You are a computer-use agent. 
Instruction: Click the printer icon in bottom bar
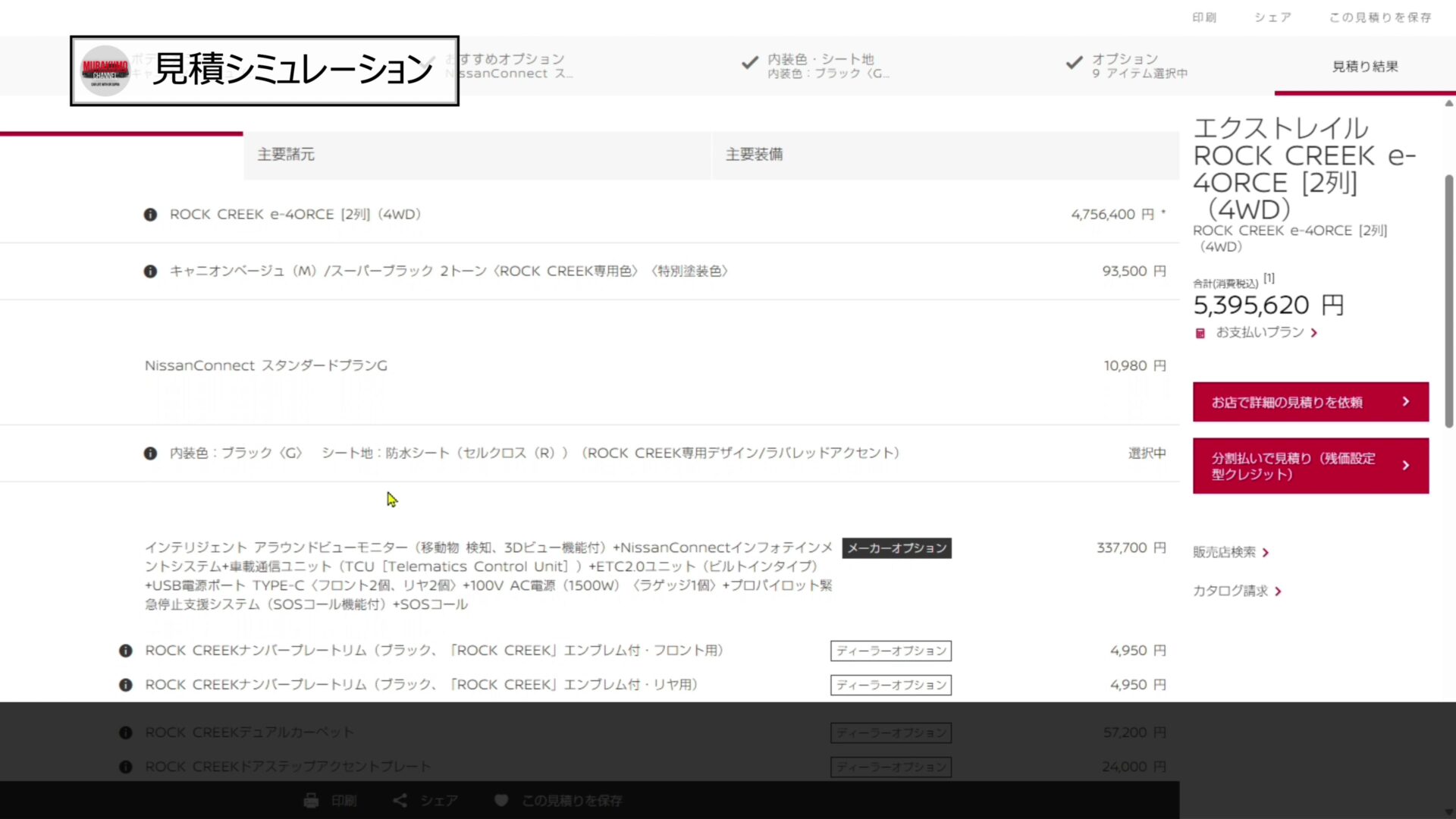[x=311, y=801]
